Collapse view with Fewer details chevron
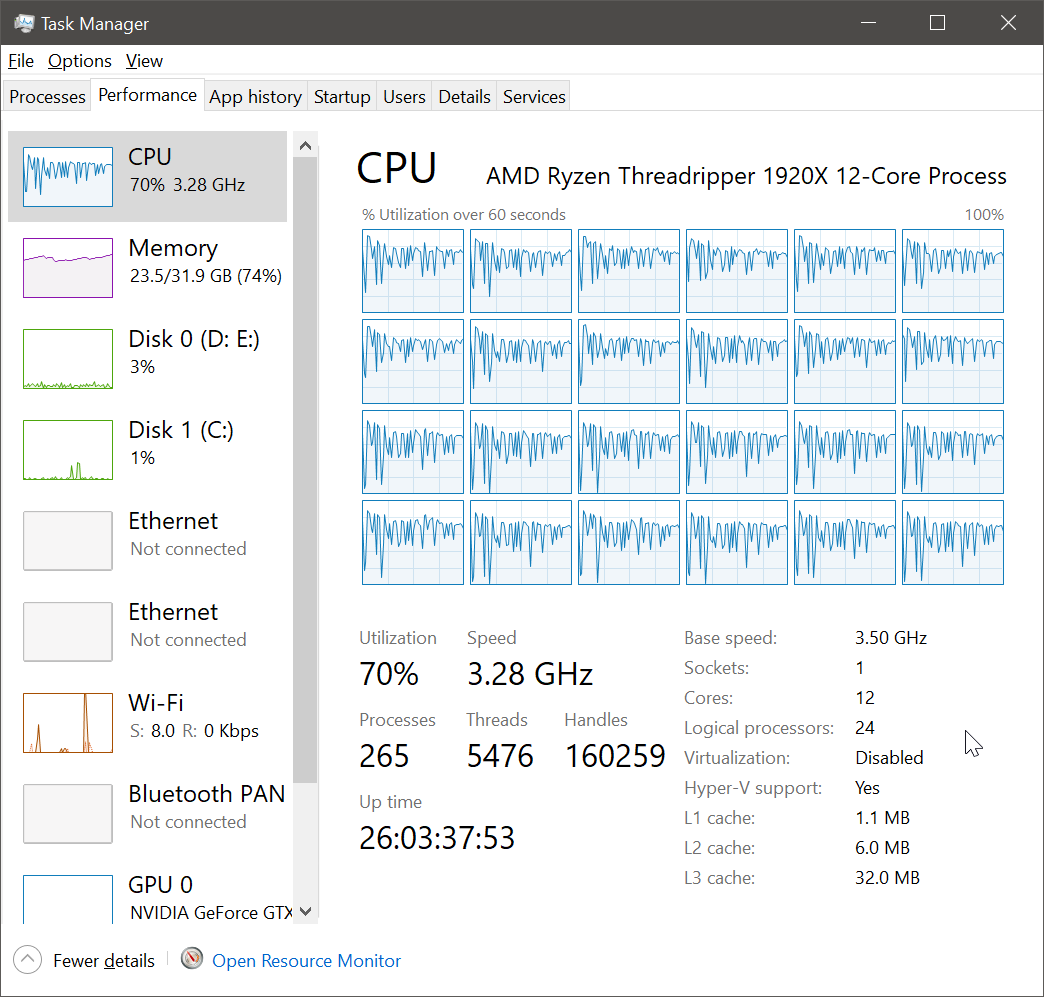 coord(28,960)
